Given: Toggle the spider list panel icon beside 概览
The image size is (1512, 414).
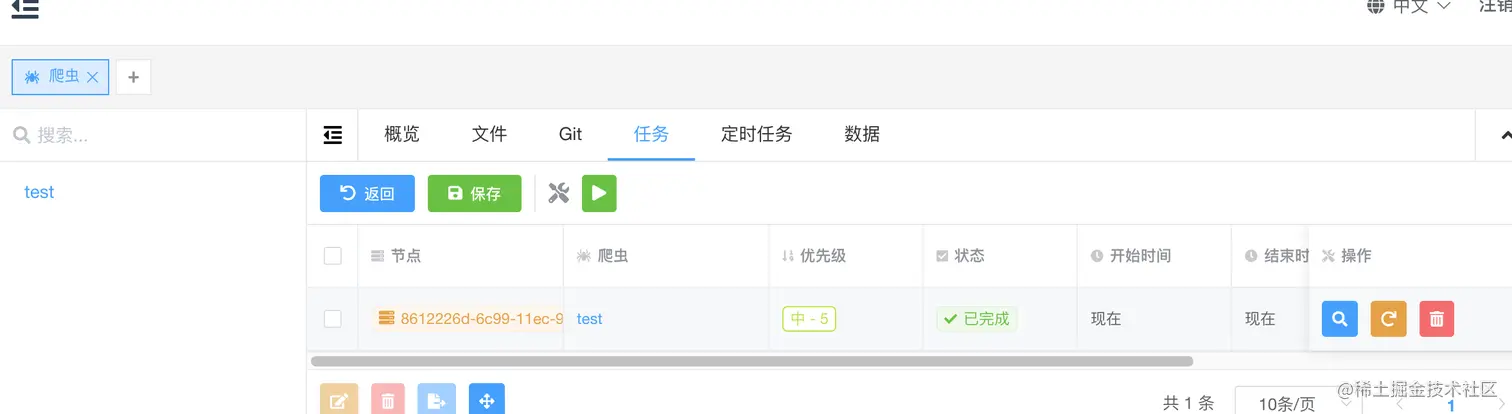Looking at the screenshot, I should (x=333, y=135).
